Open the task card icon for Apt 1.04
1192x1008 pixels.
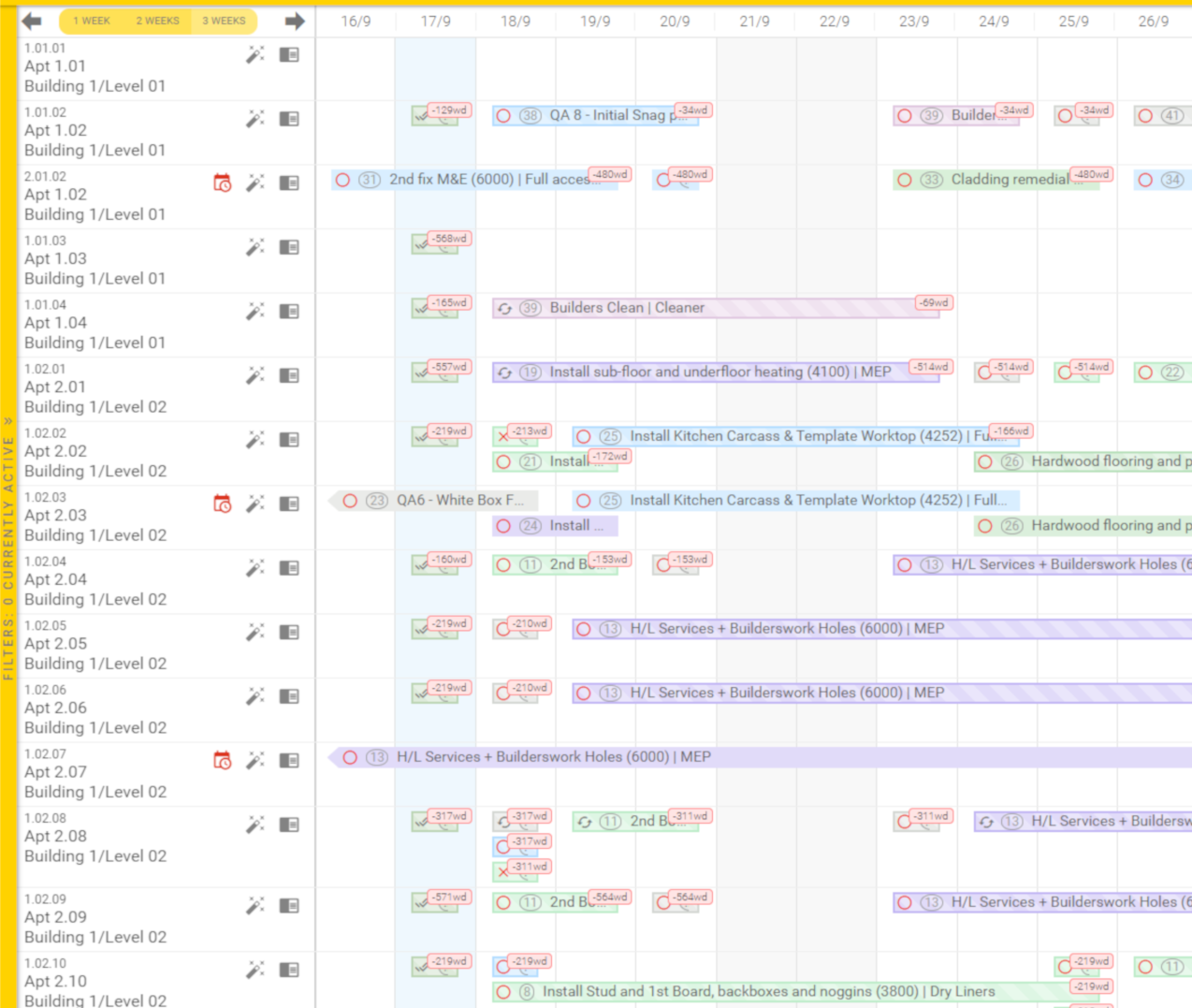tap(289, 310)
